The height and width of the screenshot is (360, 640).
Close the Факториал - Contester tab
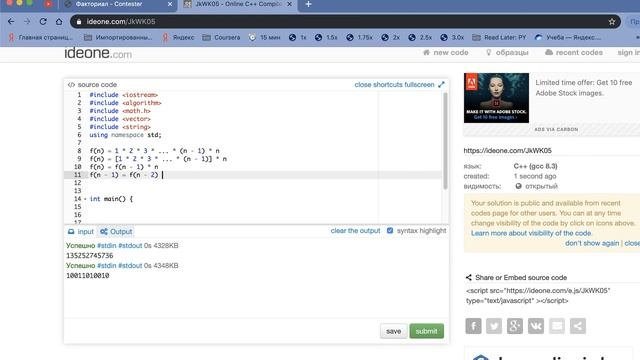coord(170,4)
